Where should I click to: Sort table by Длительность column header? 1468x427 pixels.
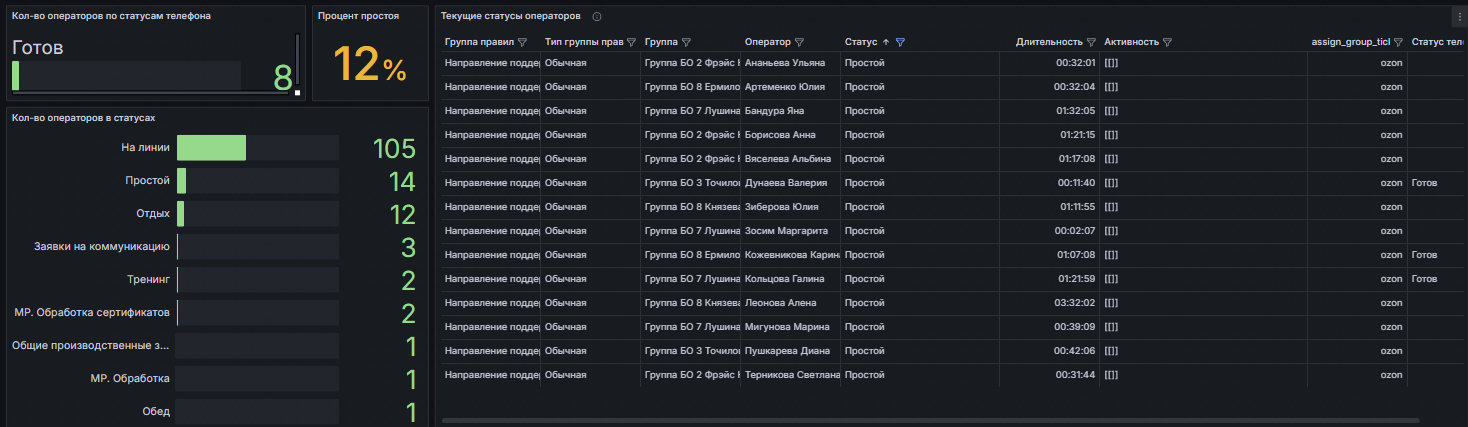(x=1048, y=42)
